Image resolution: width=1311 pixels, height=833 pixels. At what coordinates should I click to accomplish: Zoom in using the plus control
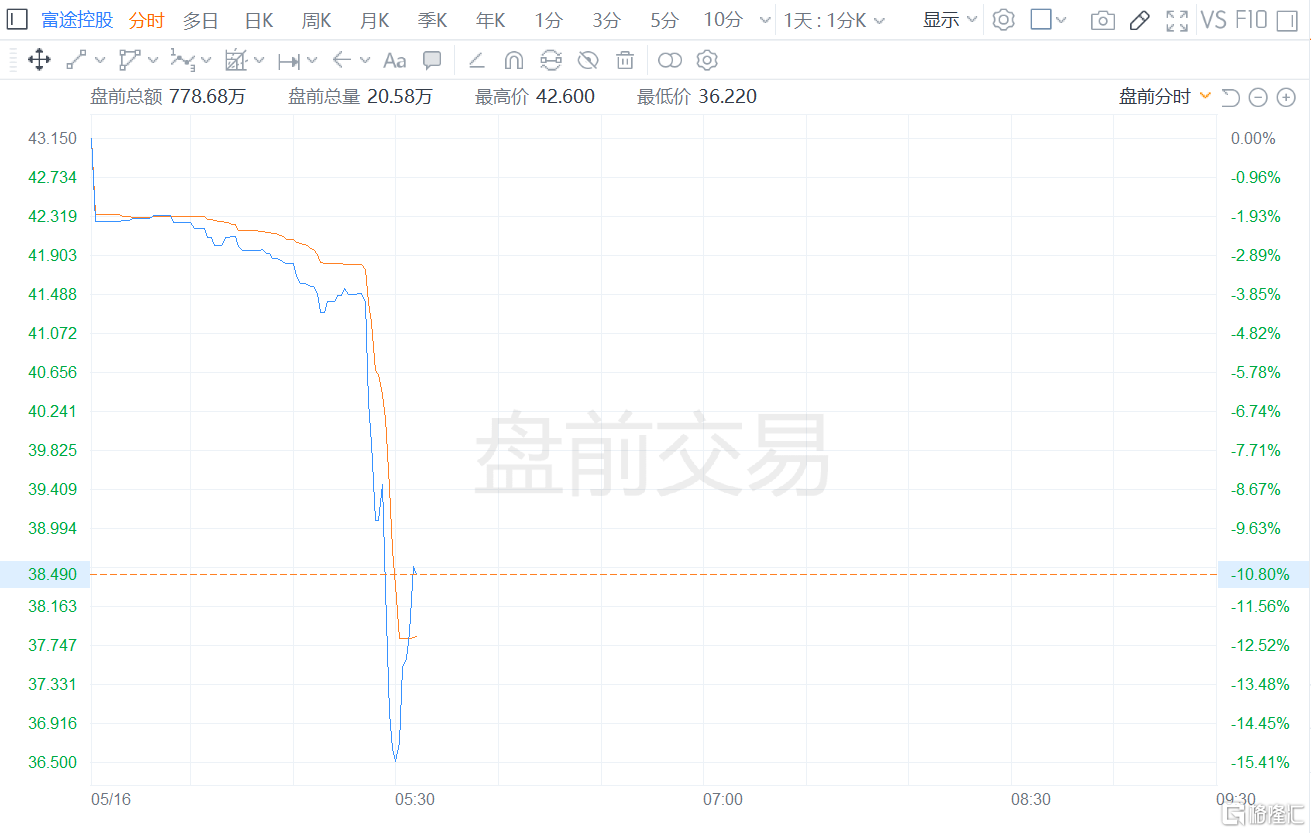pyautogui.click(x=1286, y=97)
